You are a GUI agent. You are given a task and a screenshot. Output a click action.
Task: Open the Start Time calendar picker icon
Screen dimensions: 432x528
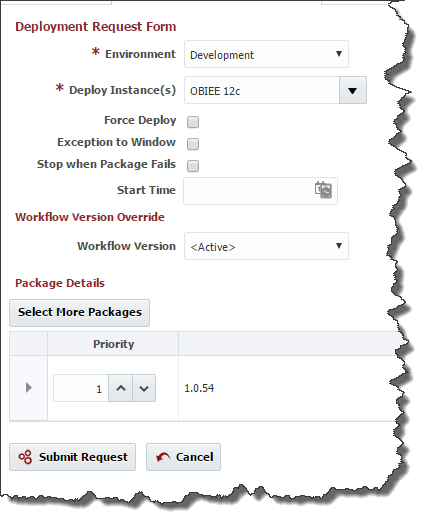[323, 190]
